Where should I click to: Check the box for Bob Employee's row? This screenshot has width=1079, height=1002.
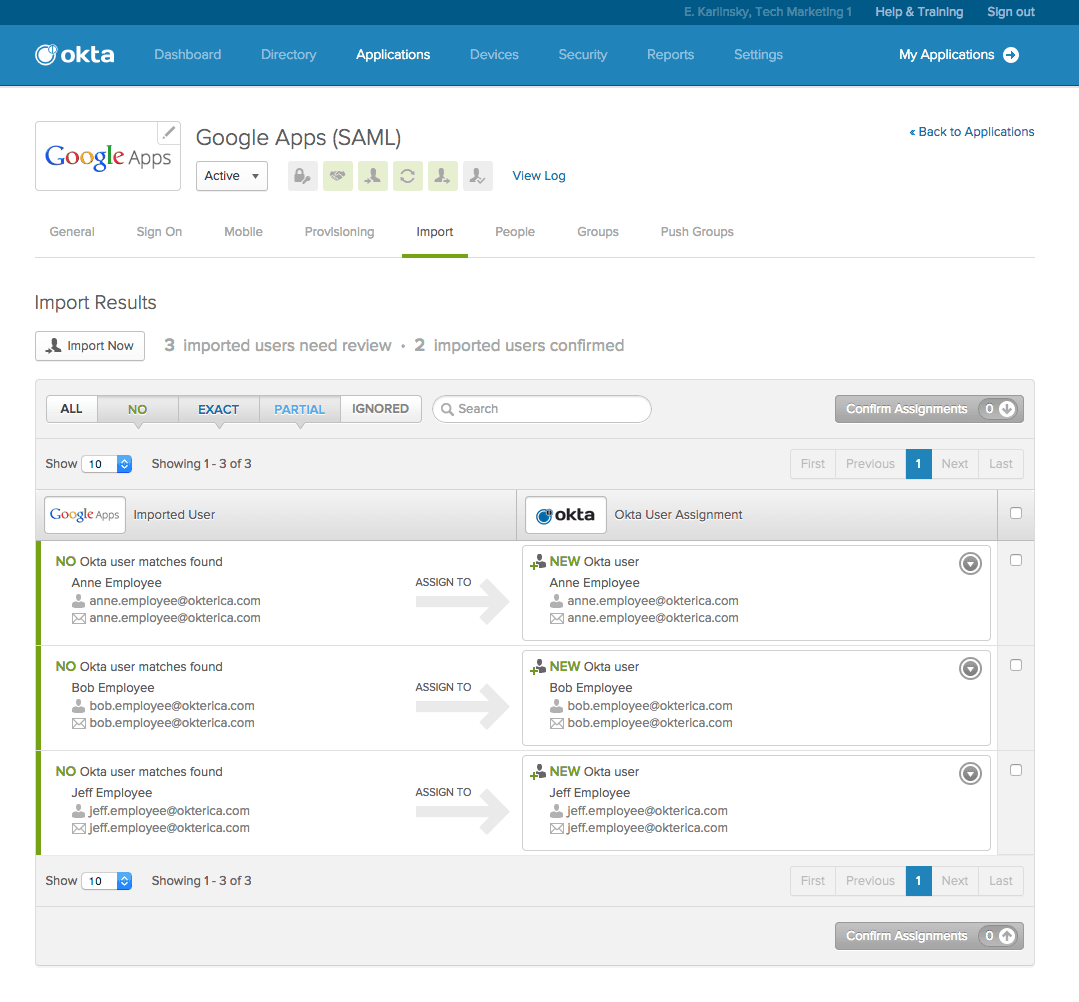[1016, 666]
